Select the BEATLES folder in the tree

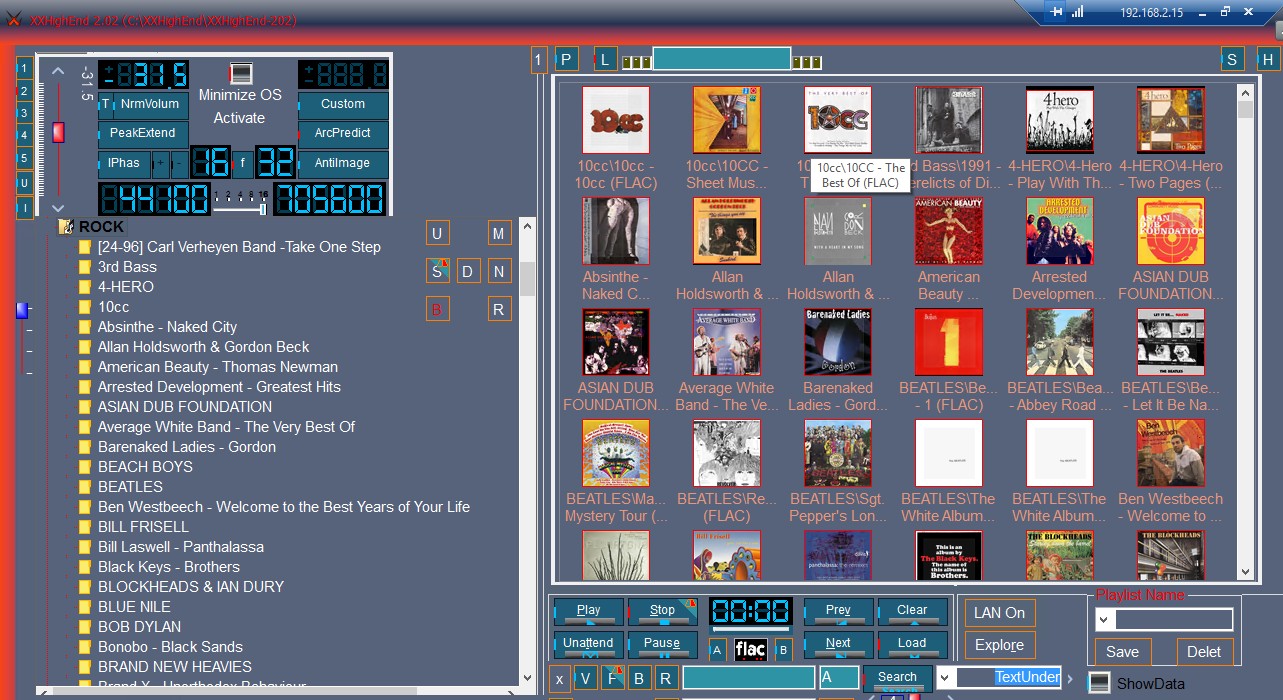pos(130,487)
